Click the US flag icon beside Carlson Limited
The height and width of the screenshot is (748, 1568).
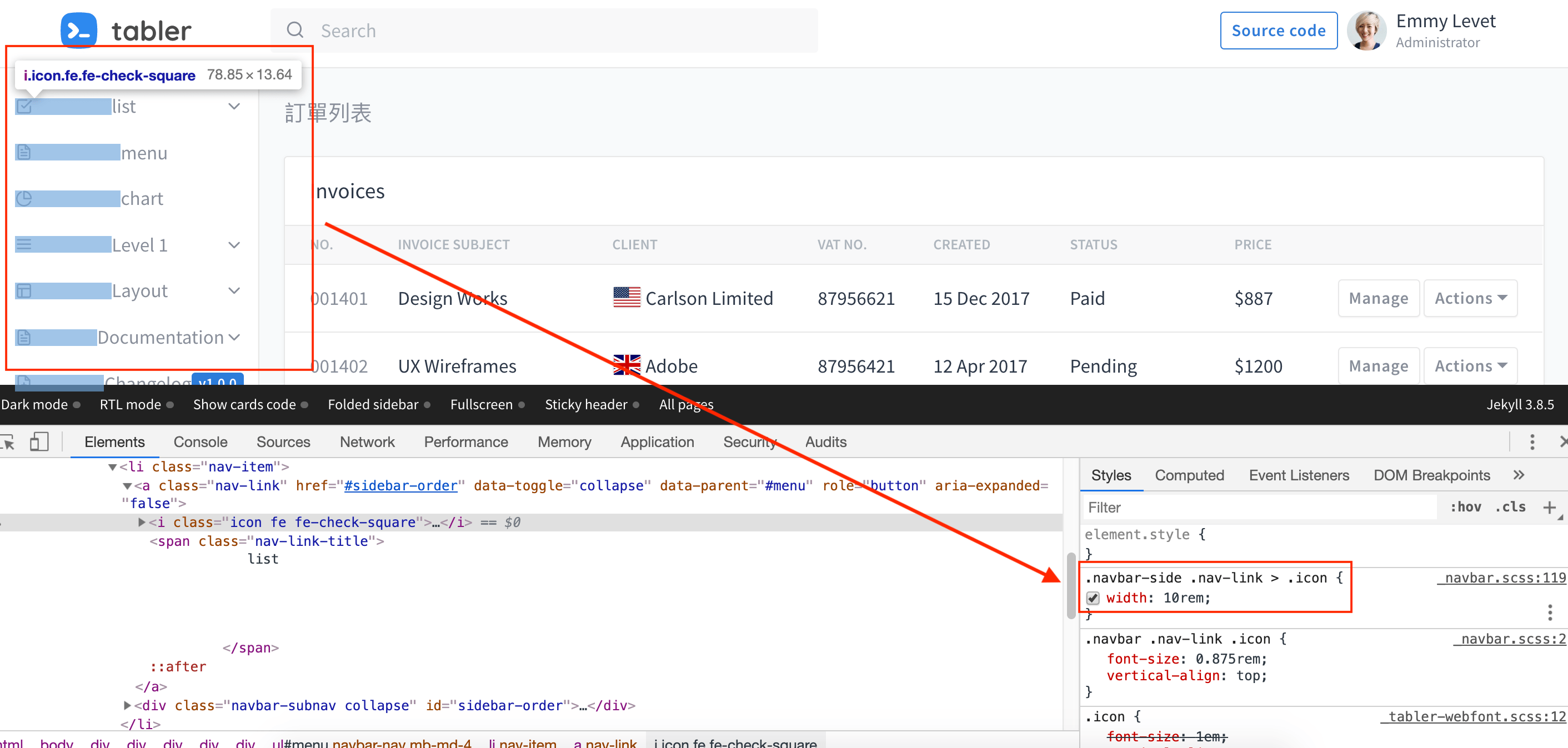tap(626, 298)
